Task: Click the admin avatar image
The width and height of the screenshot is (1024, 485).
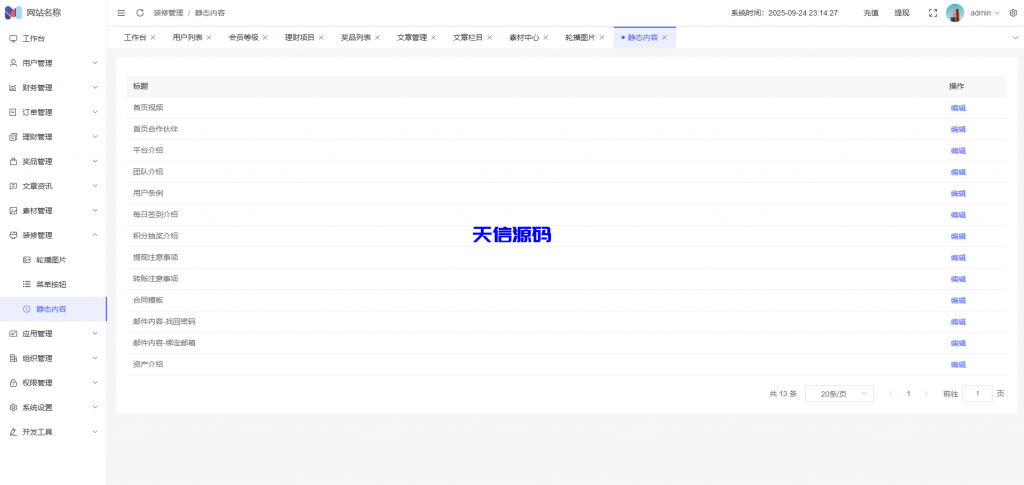Action: [955, 13]
